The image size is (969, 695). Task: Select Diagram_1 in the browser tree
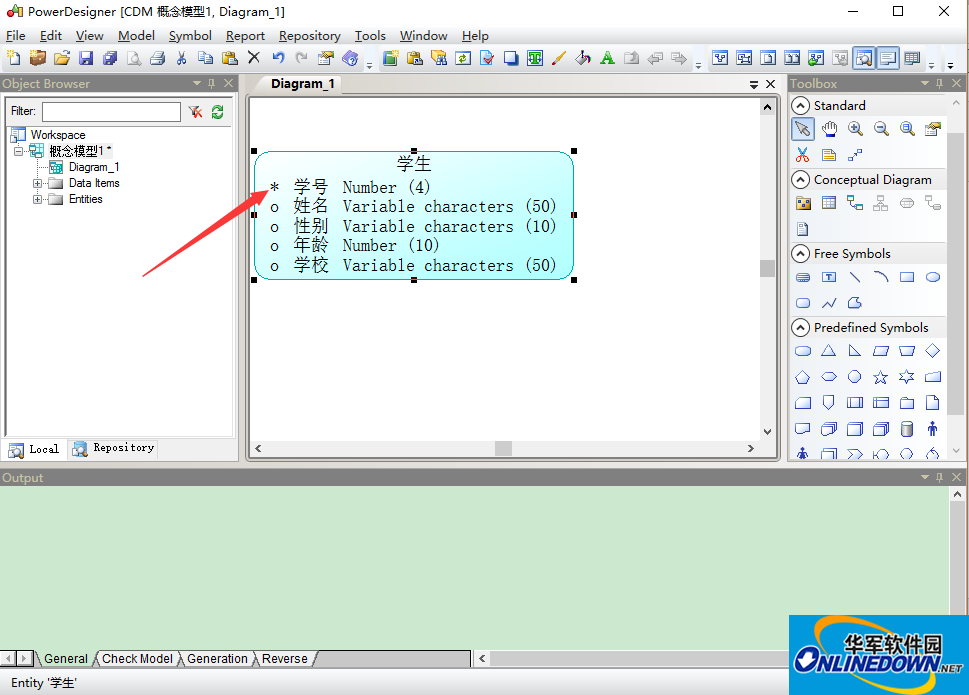tap(94, 167)
